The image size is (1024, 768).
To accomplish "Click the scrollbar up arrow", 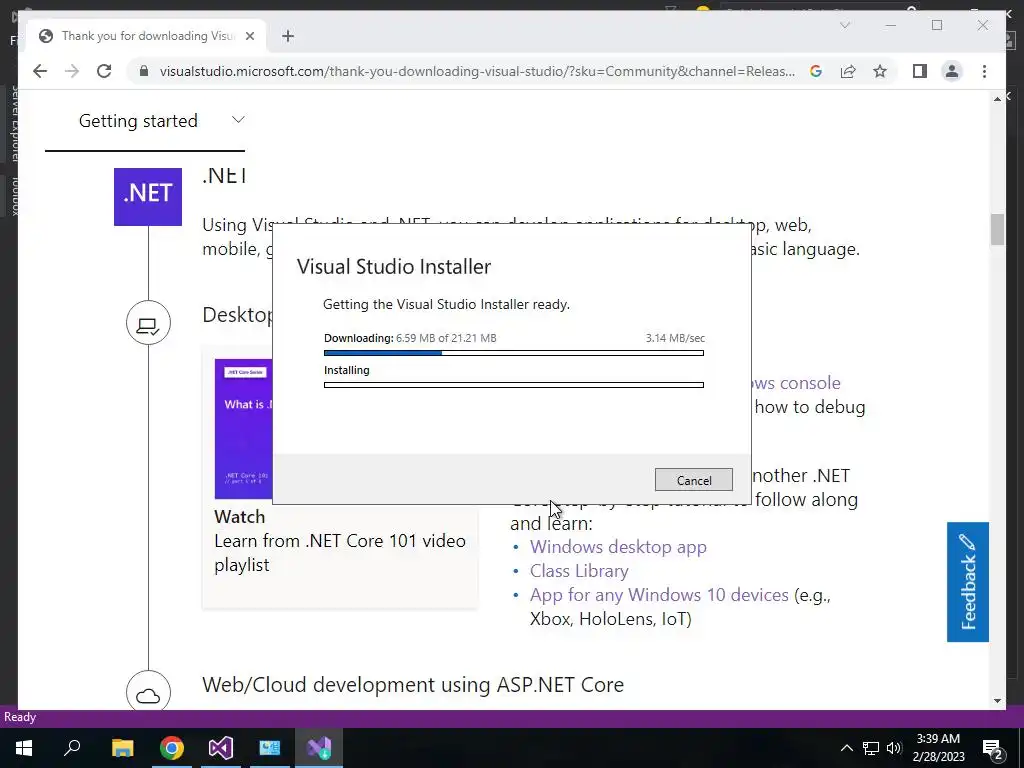I will click(997, 99).
